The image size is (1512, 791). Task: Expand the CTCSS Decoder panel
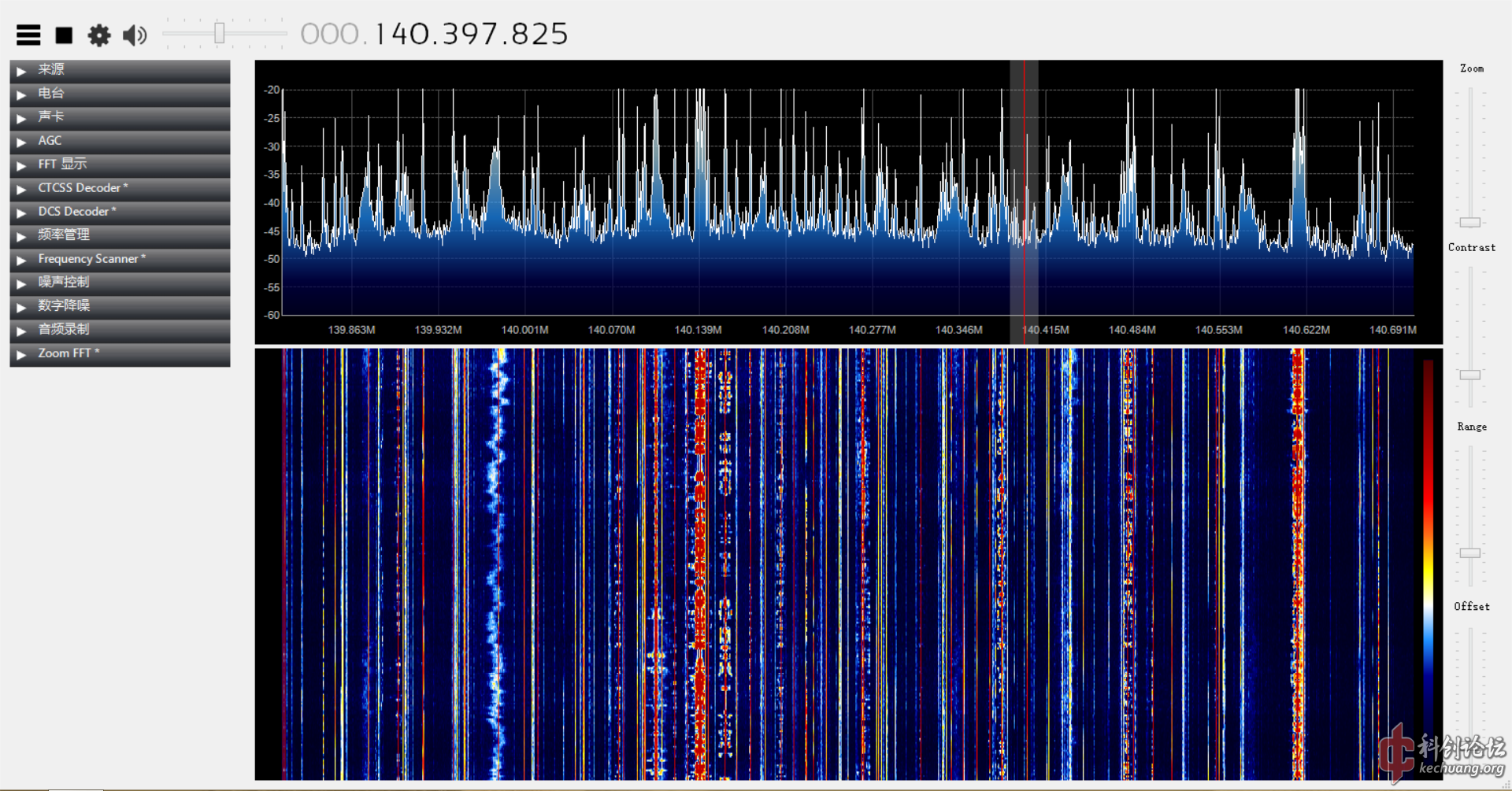coord(120,188)
